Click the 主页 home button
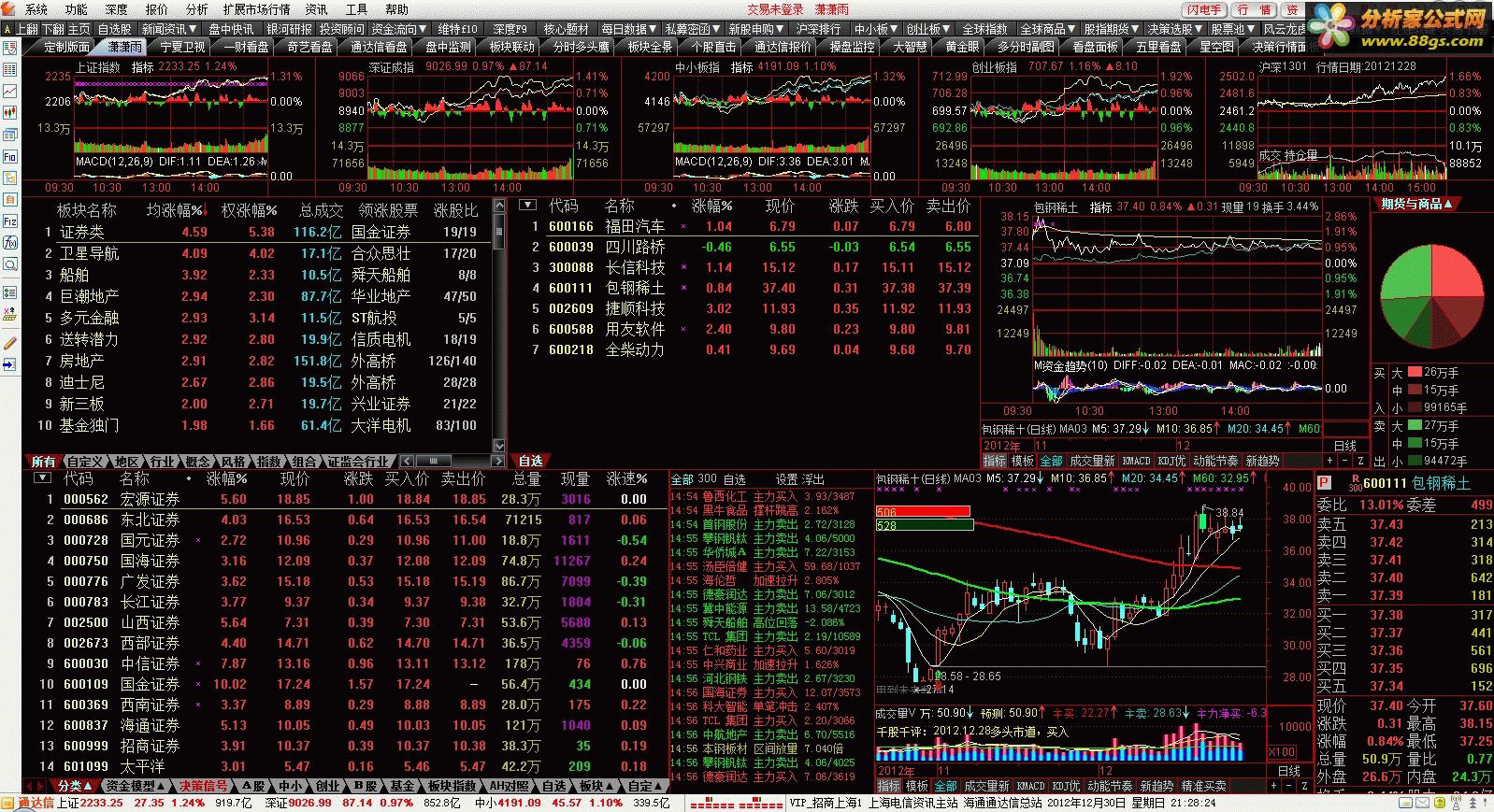Screen dimensions: 1494x812 [79, 29]
